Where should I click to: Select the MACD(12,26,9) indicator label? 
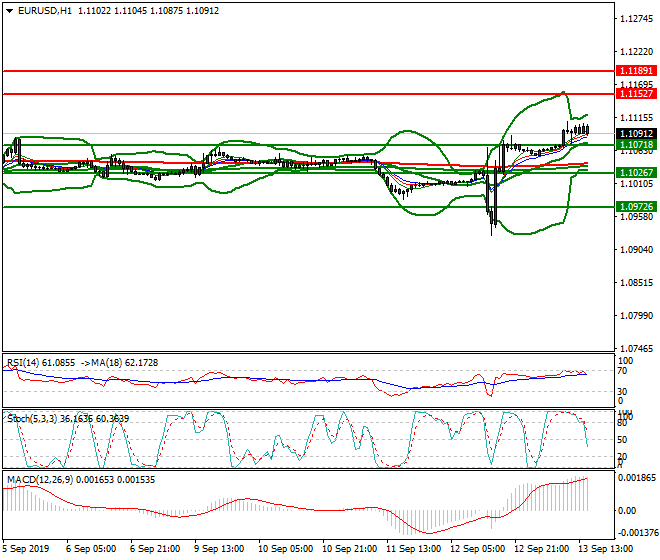(x=81, y=480)
